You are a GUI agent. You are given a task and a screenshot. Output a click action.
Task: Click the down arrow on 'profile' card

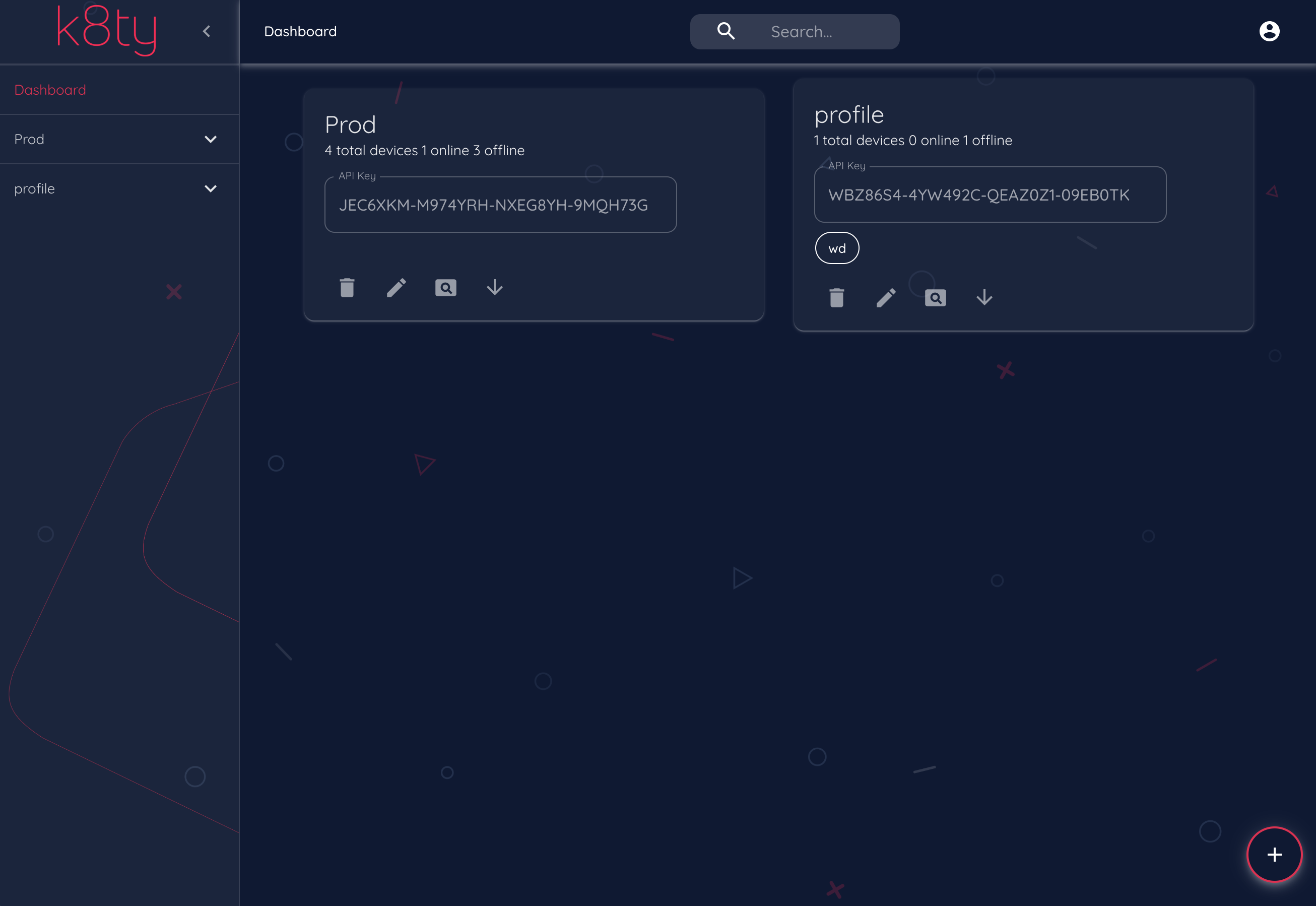tap(984, 297)
